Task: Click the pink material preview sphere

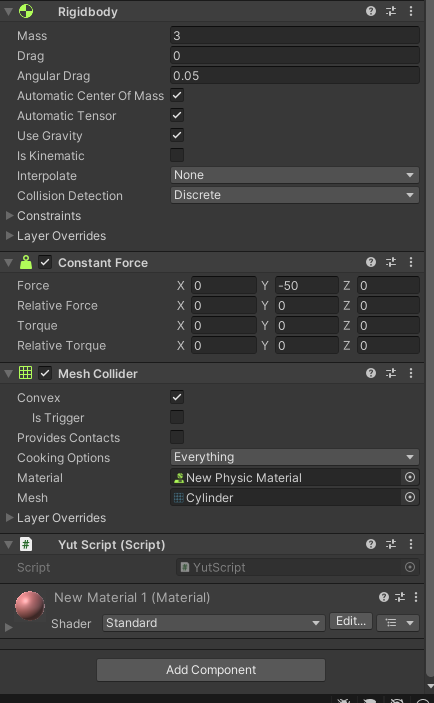Action: coord(30,605)
